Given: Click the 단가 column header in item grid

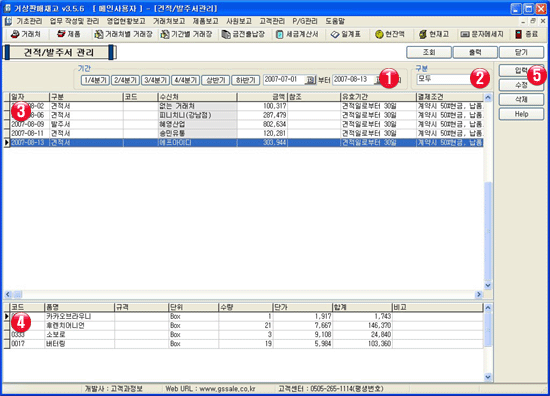Looking at the screenshot, I should [x=303, y=307].
